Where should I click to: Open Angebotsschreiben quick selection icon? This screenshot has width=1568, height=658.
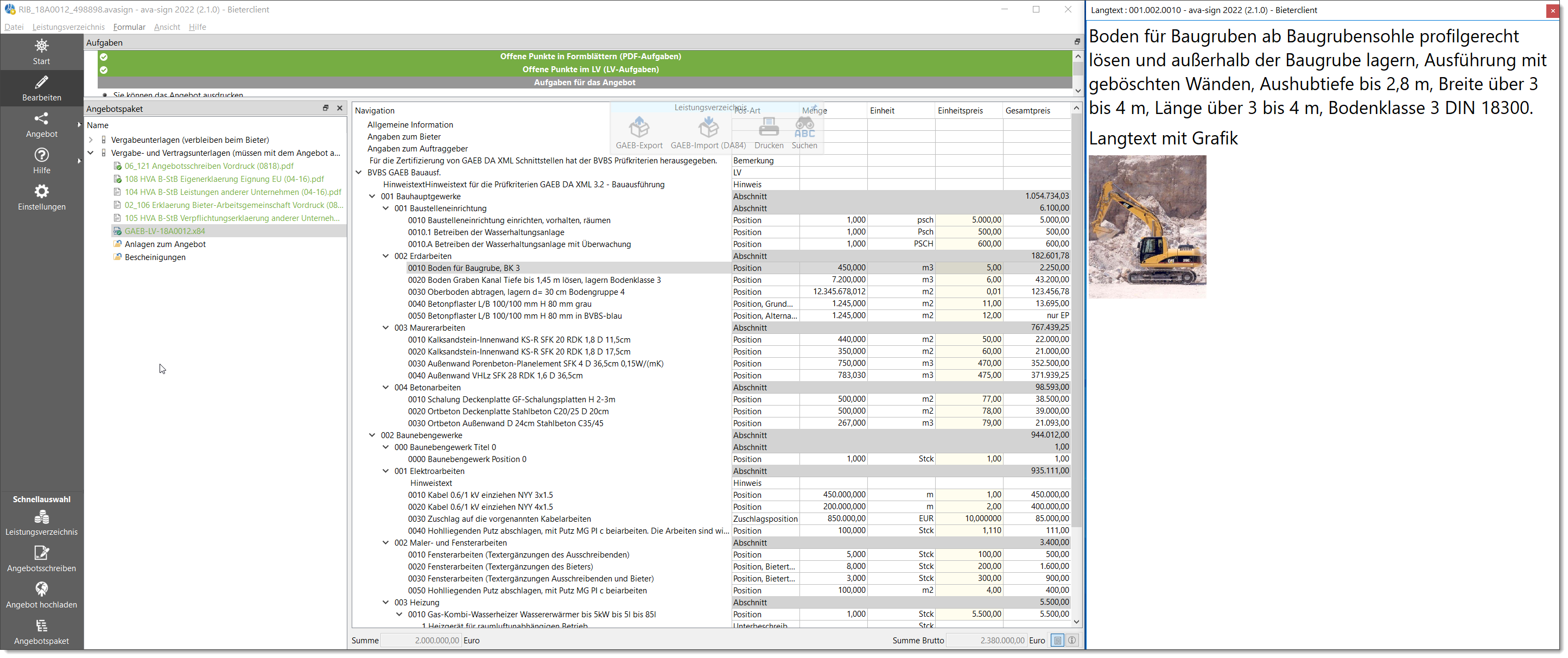[x=41, y=553]
